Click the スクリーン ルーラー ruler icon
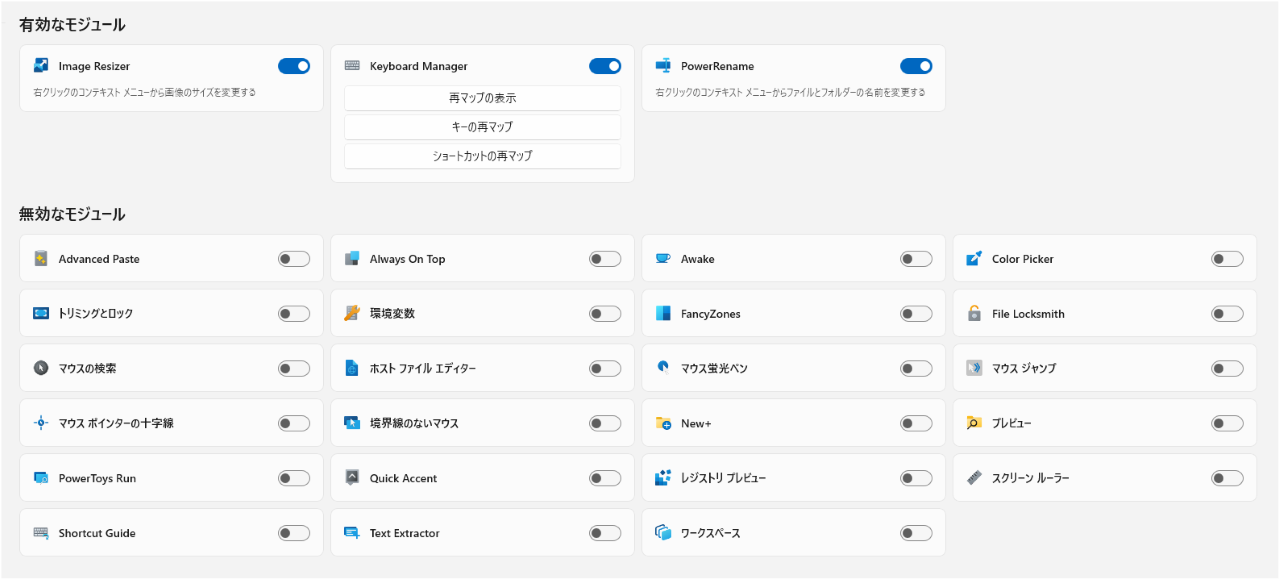The image size is (1280, 580). tap(974, 478)
